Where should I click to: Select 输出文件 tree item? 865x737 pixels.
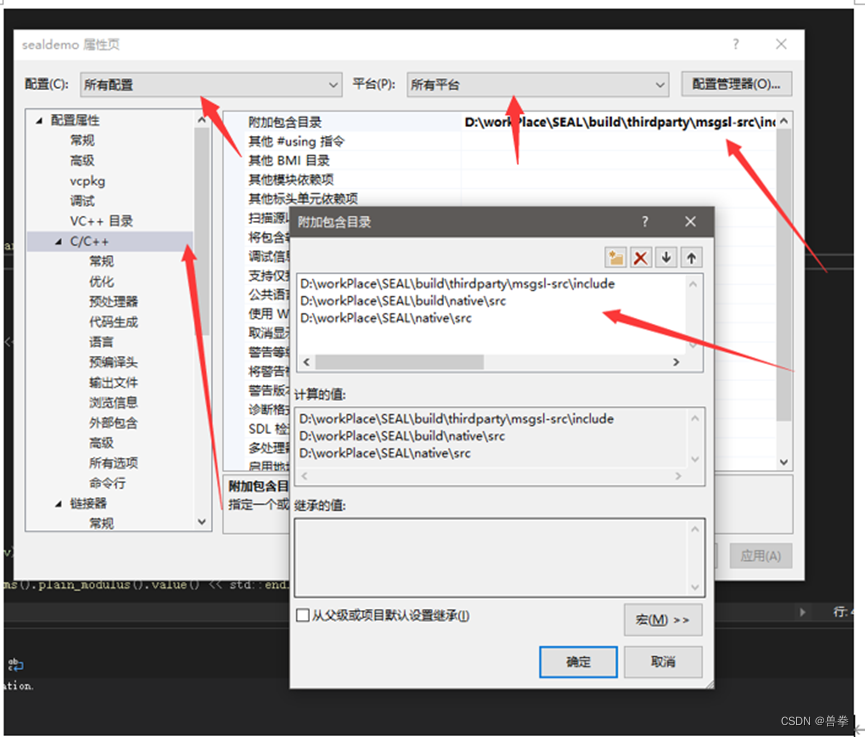tap(114, 382)
